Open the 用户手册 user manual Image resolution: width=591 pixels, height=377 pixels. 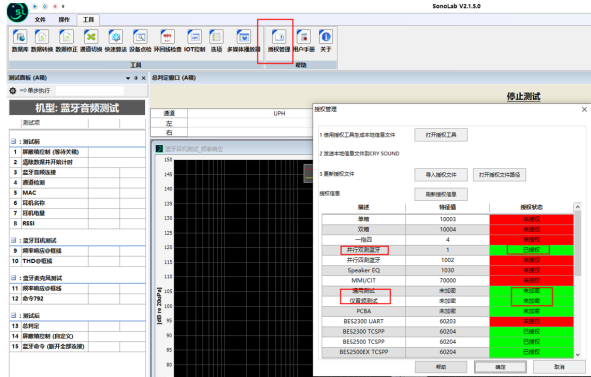[x=303, y=41]
